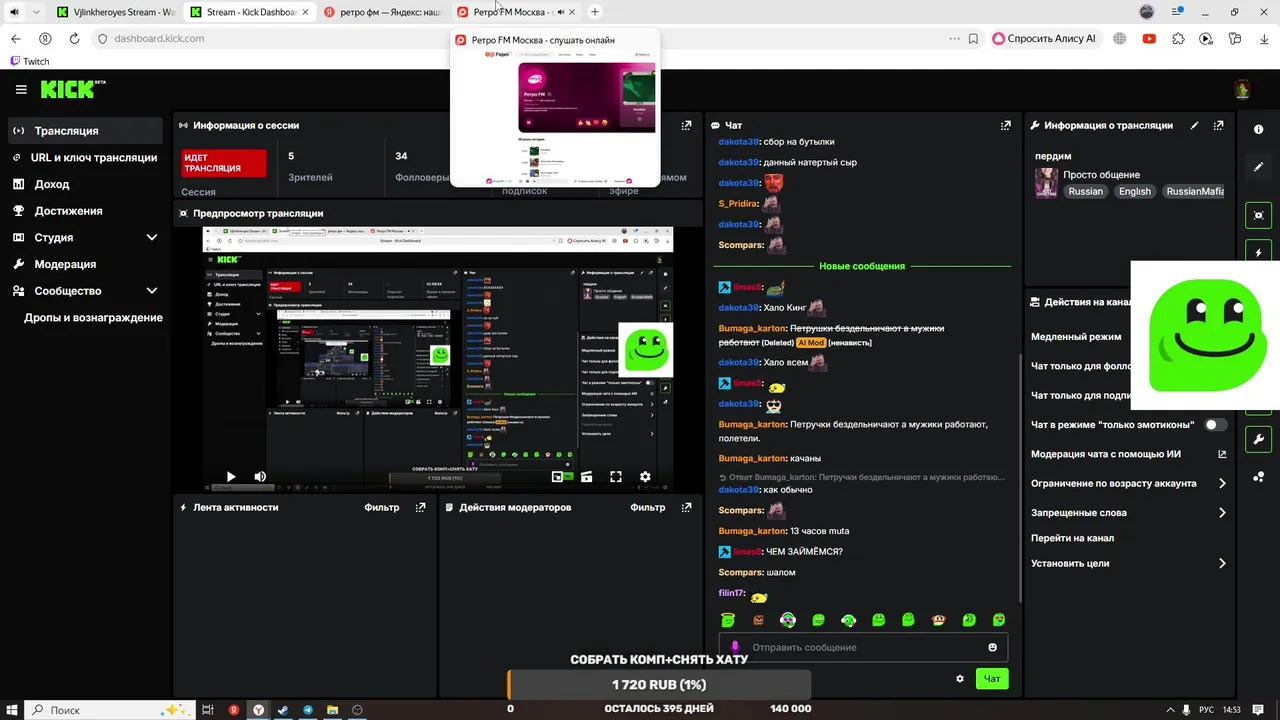Enter fullscreen in the stream preview

click(x=616, y=477)
